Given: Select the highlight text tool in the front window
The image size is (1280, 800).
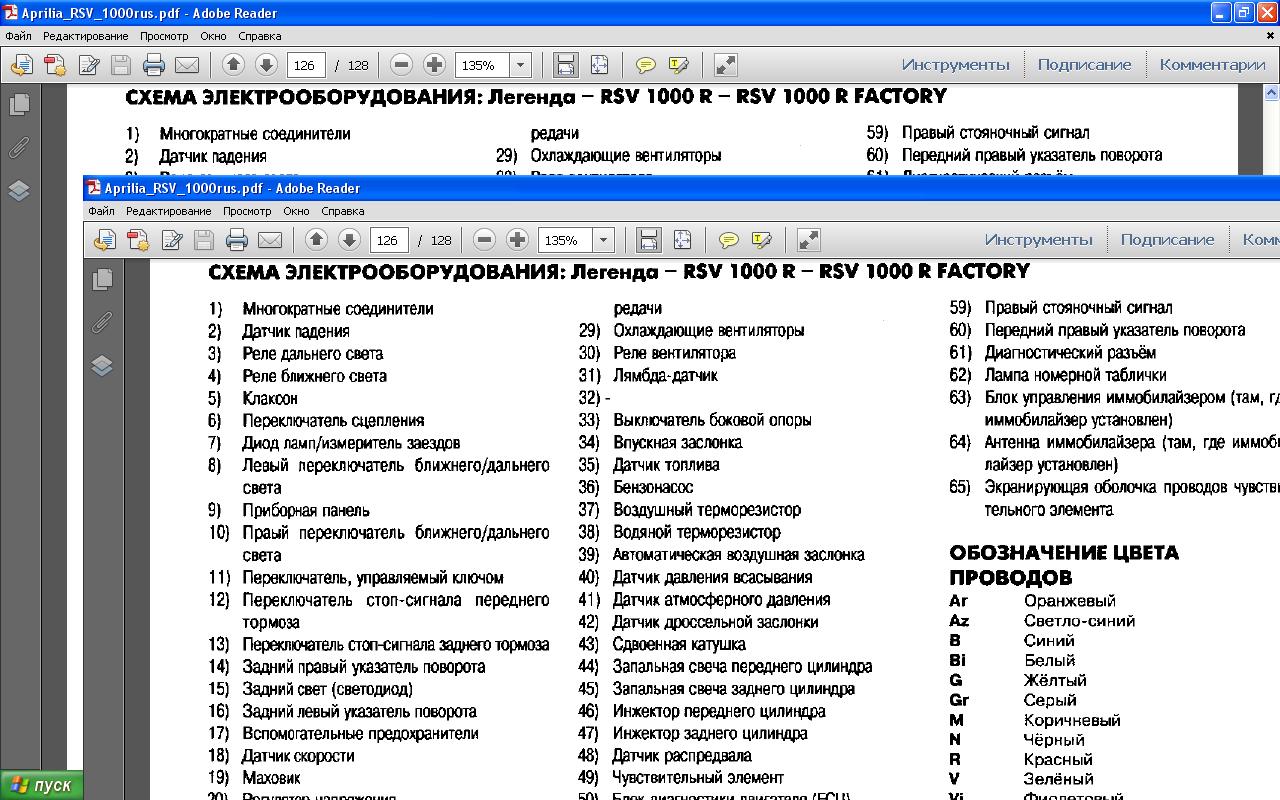Looking at the screenshot, I should coord(762,240).
